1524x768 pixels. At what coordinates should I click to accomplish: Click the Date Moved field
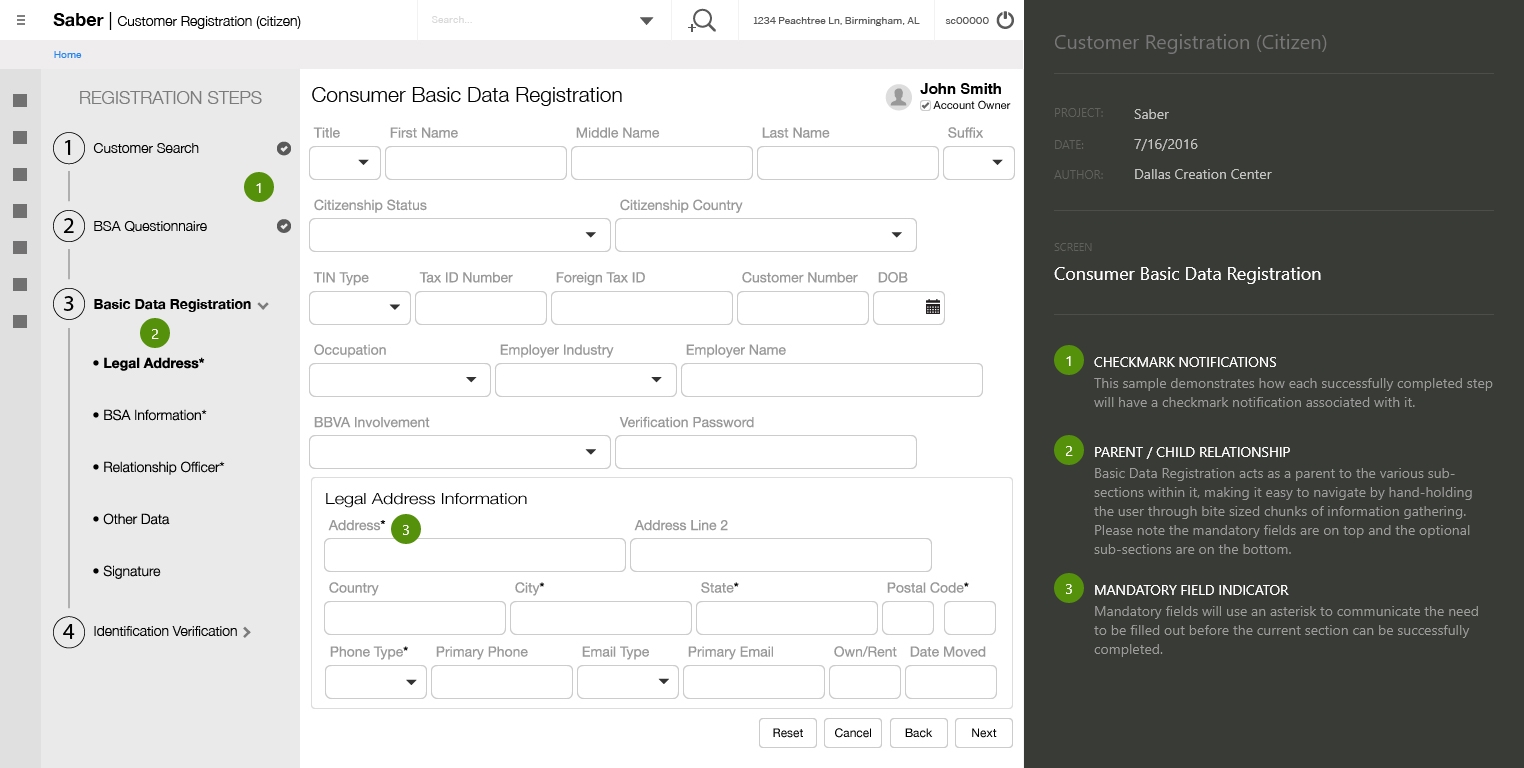(x=951, y=682)
